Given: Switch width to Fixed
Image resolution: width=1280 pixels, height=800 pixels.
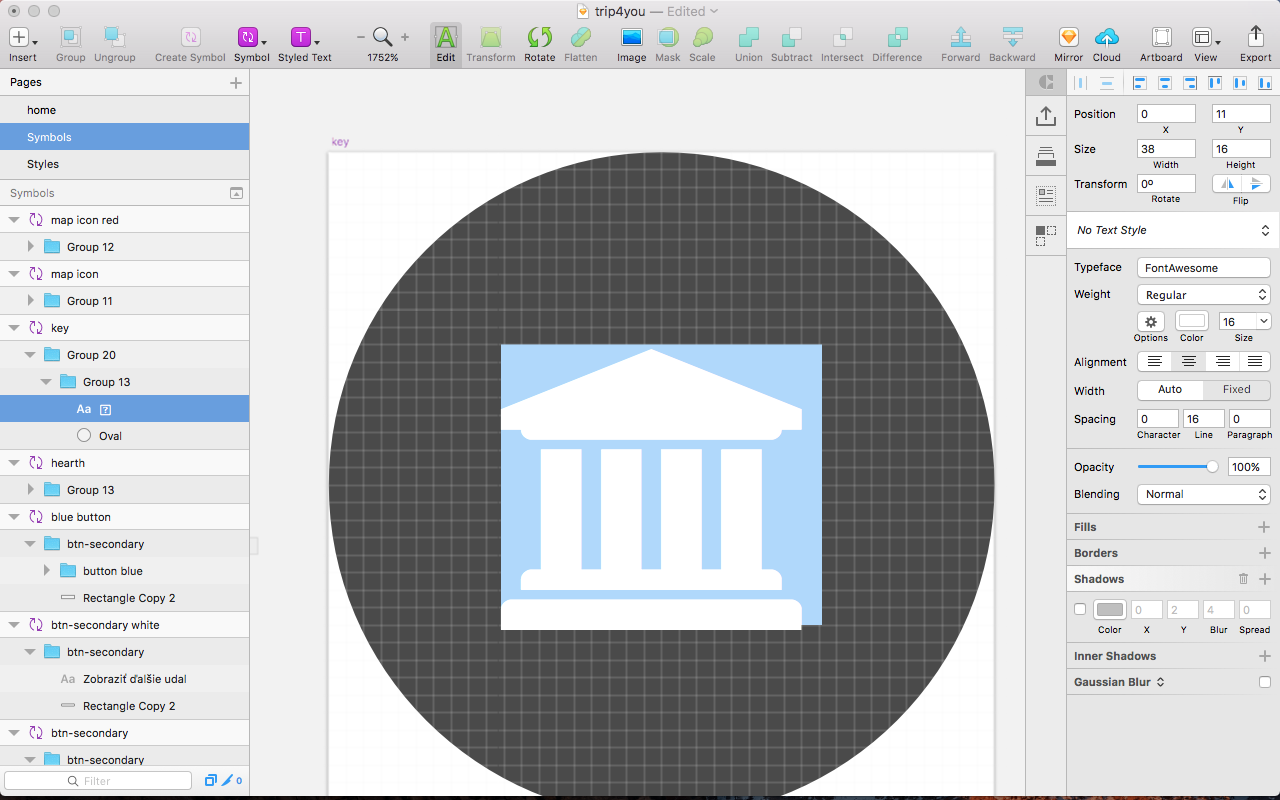Looking at the screenshot, I should pos(1236,389).
